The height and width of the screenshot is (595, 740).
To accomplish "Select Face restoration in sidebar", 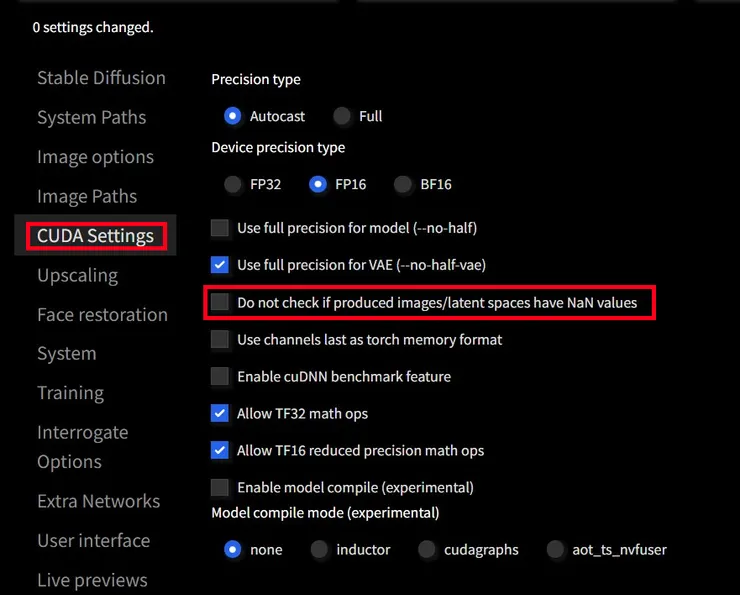I will 102,314.
